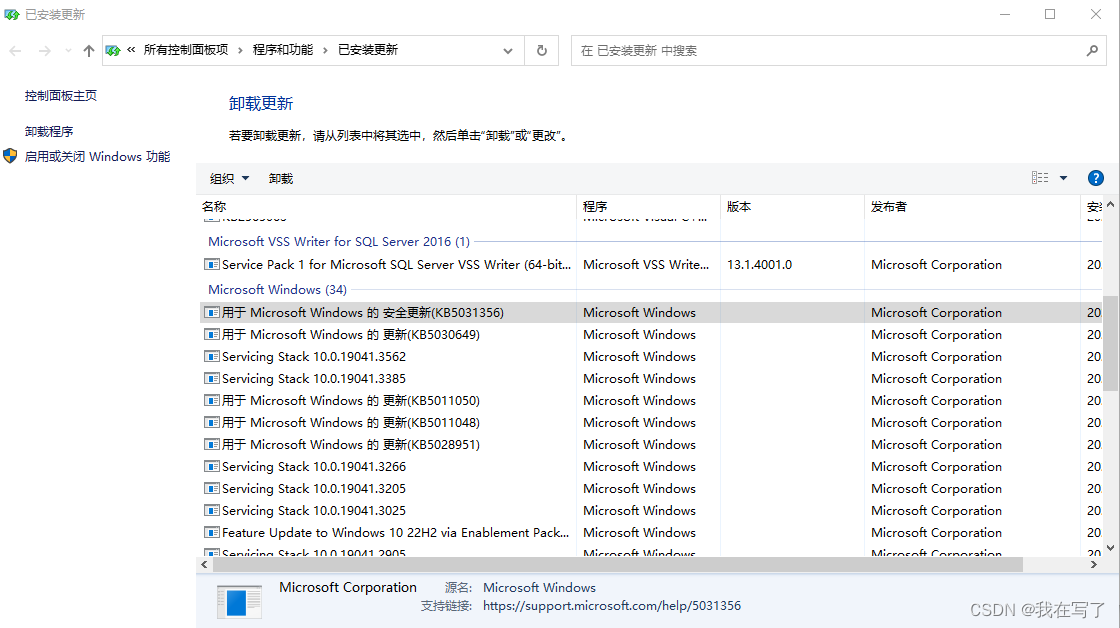The height and width of the screenshot is (628, 1120).
Task: Click the vertical scrollbar up arrow
Action: click(1110, 204)
